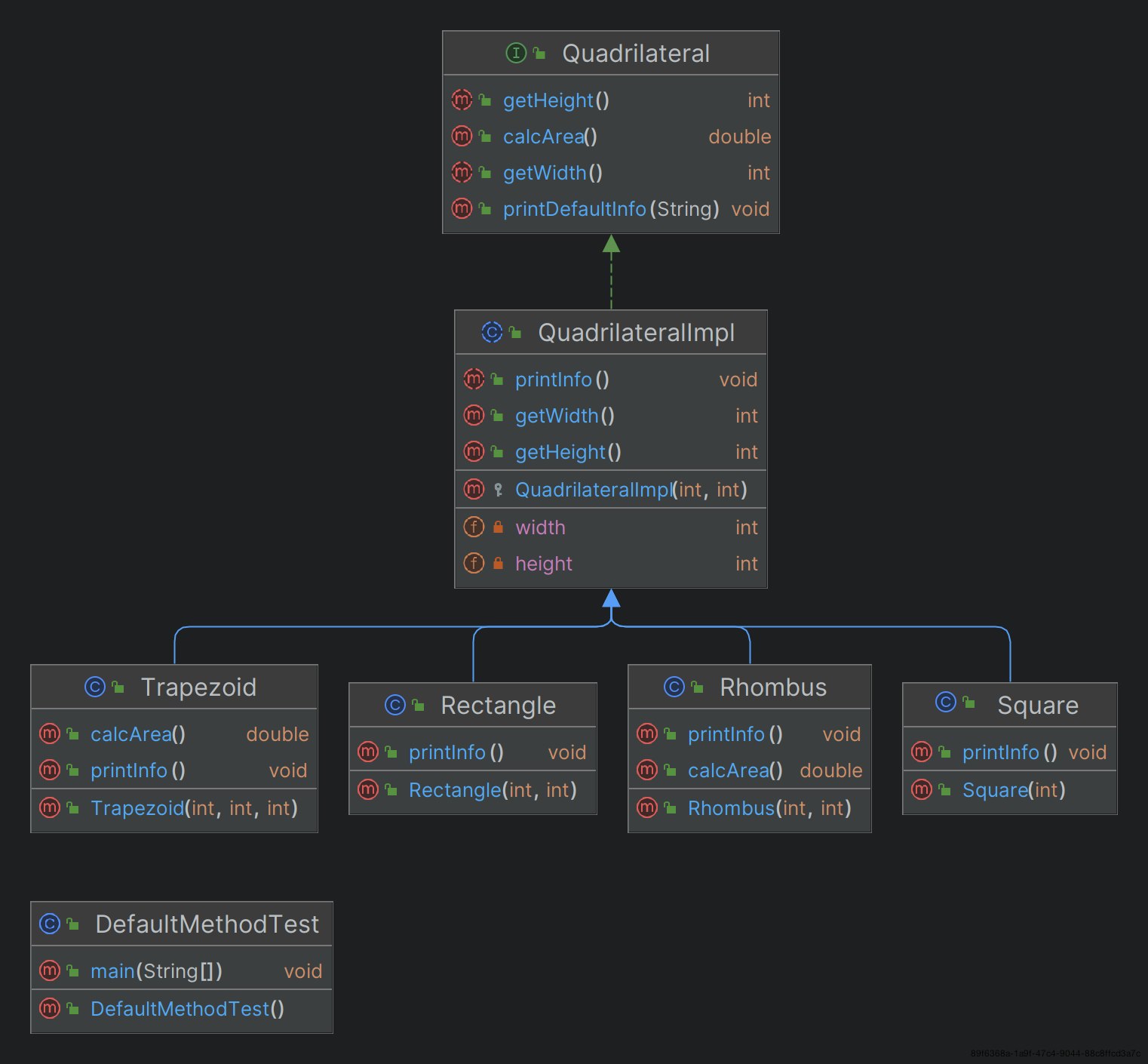Screen dimensions: 1148x1064
Task: Click method icon for Square(int) constructor
Action: (922, 789)
